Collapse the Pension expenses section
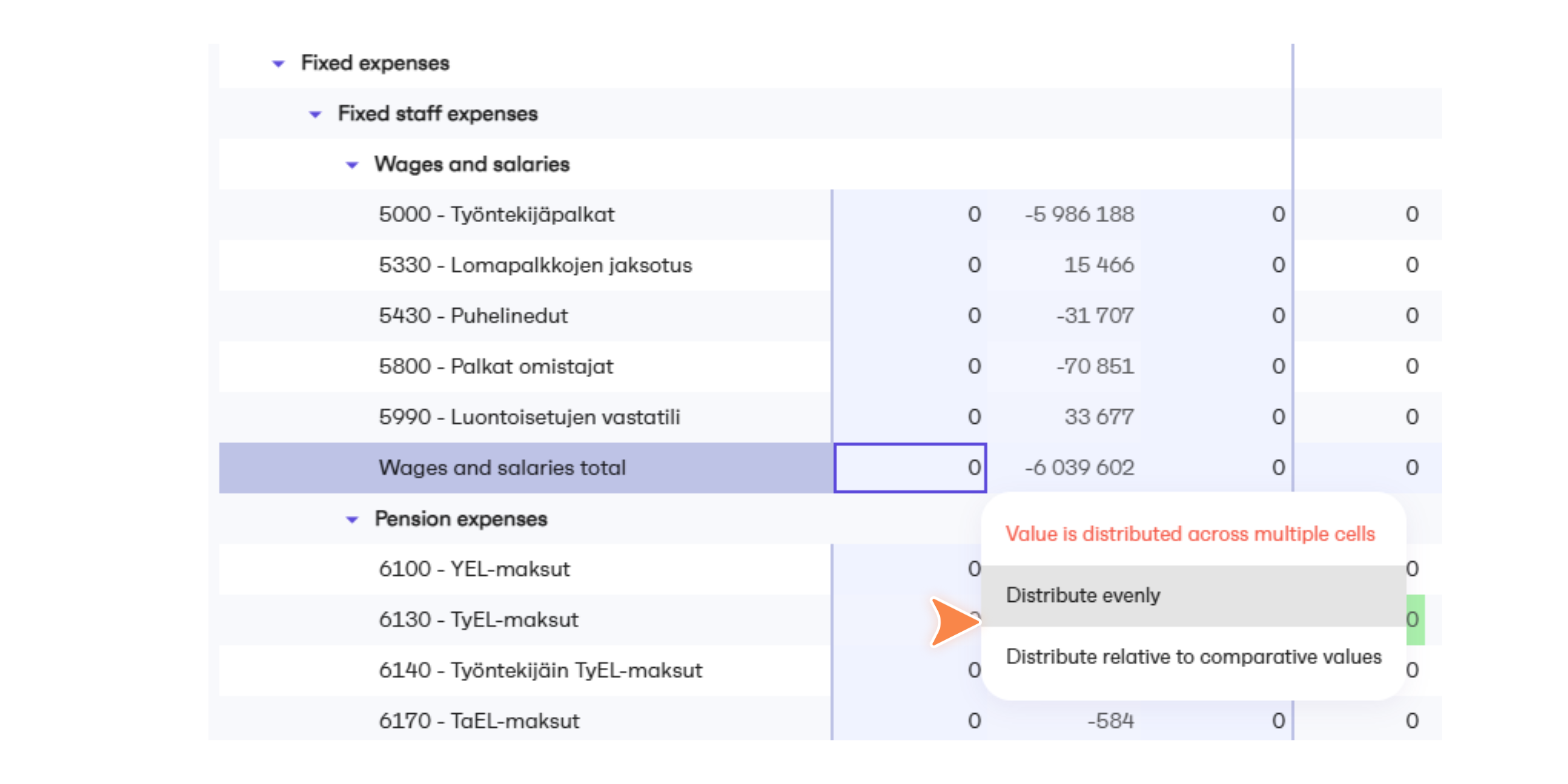1568x784 pixels. coord(352,519)
